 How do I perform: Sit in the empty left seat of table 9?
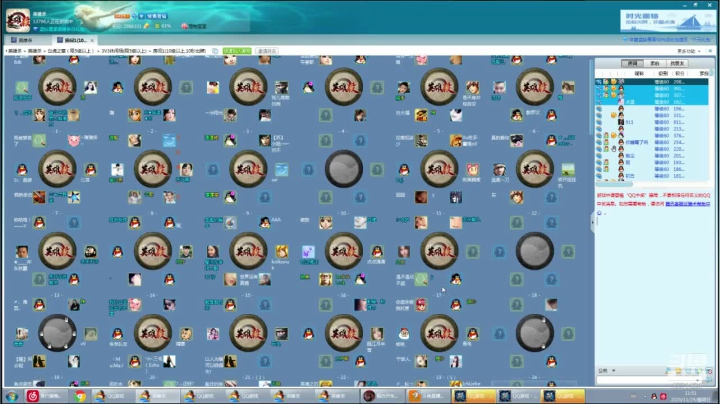213,170
